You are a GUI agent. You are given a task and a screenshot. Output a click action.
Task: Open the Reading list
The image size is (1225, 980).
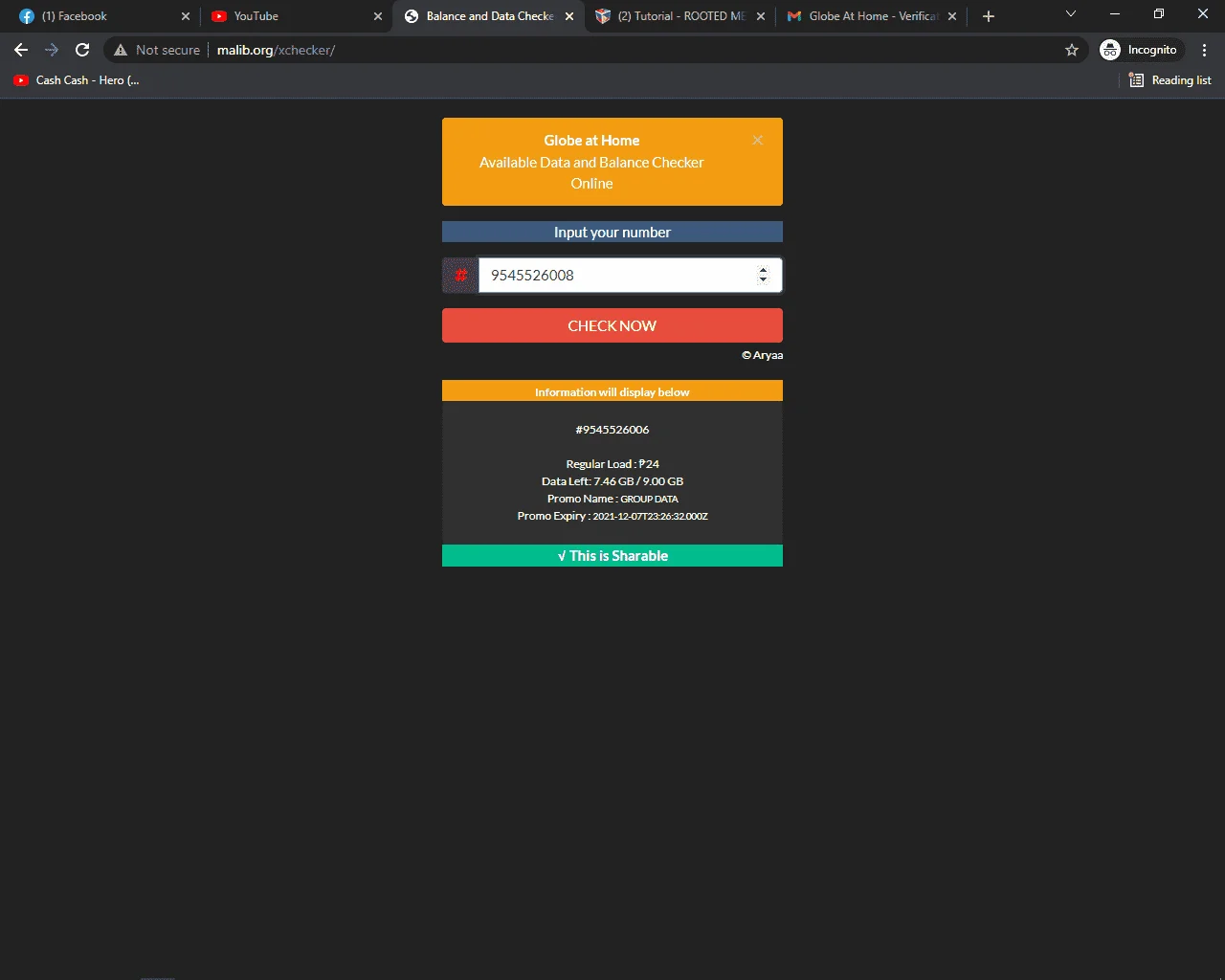[x=1170, y=80]
